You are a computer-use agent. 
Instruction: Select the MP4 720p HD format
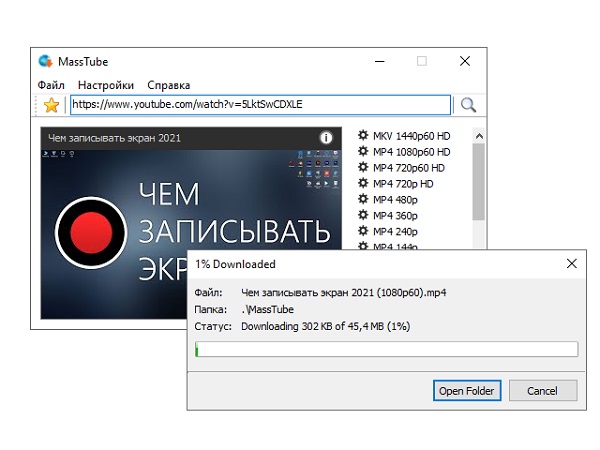click(403, 184)
